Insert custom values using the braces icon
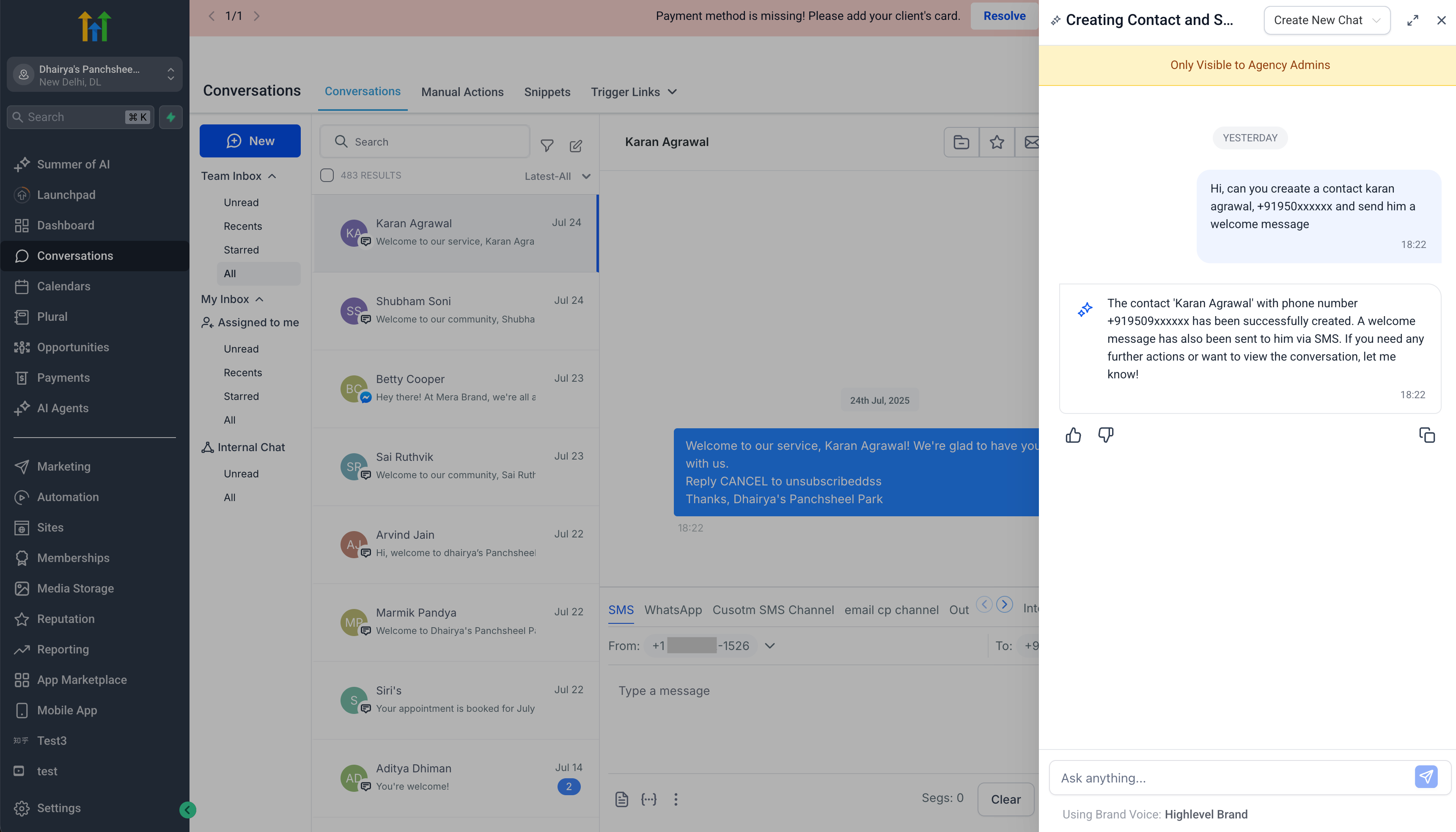This screenshot has width=1456, height=832. tap(648, 799)
